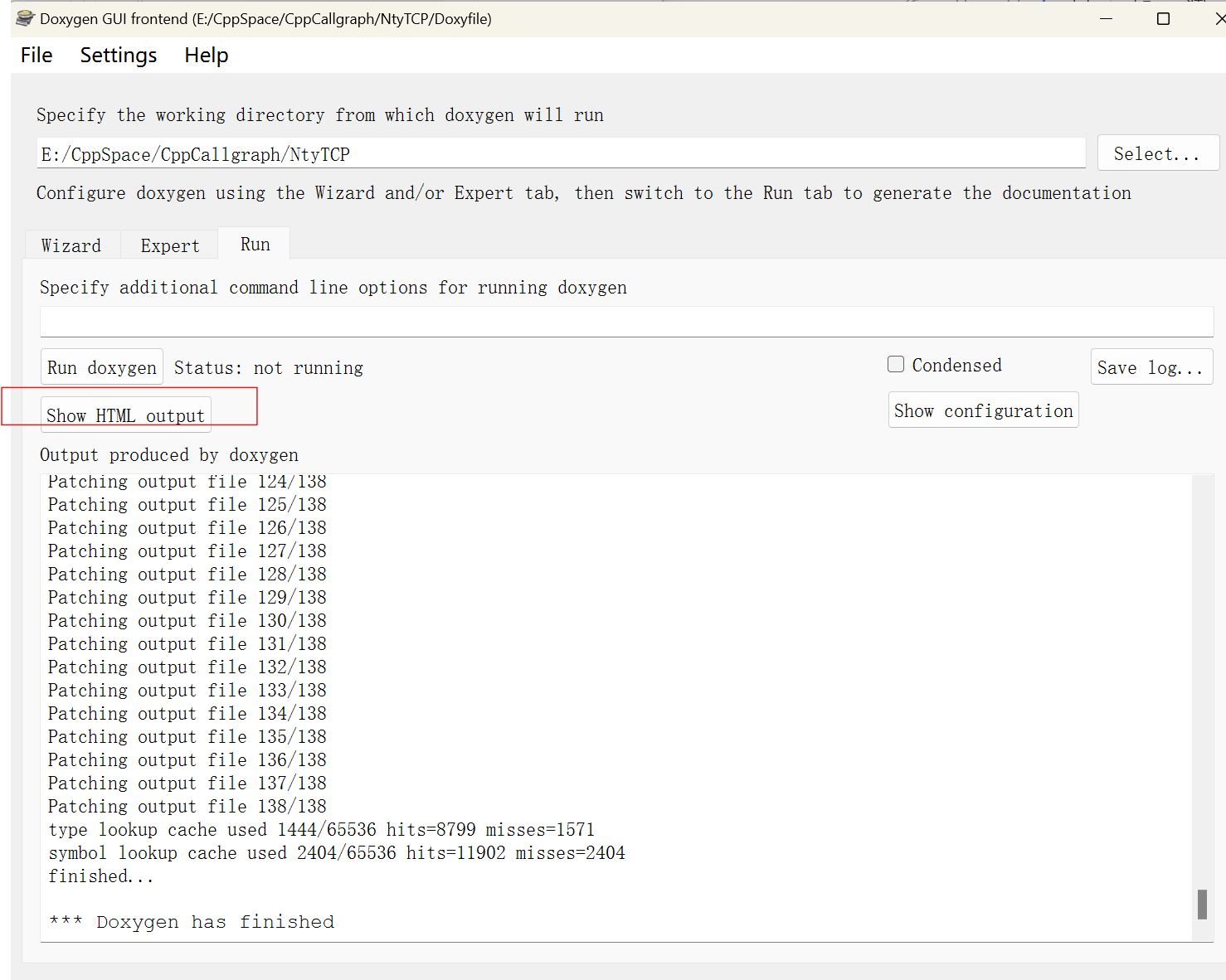Focus the additional command line options field
This screenshot has height=980, width=1226.
(626, 322)
